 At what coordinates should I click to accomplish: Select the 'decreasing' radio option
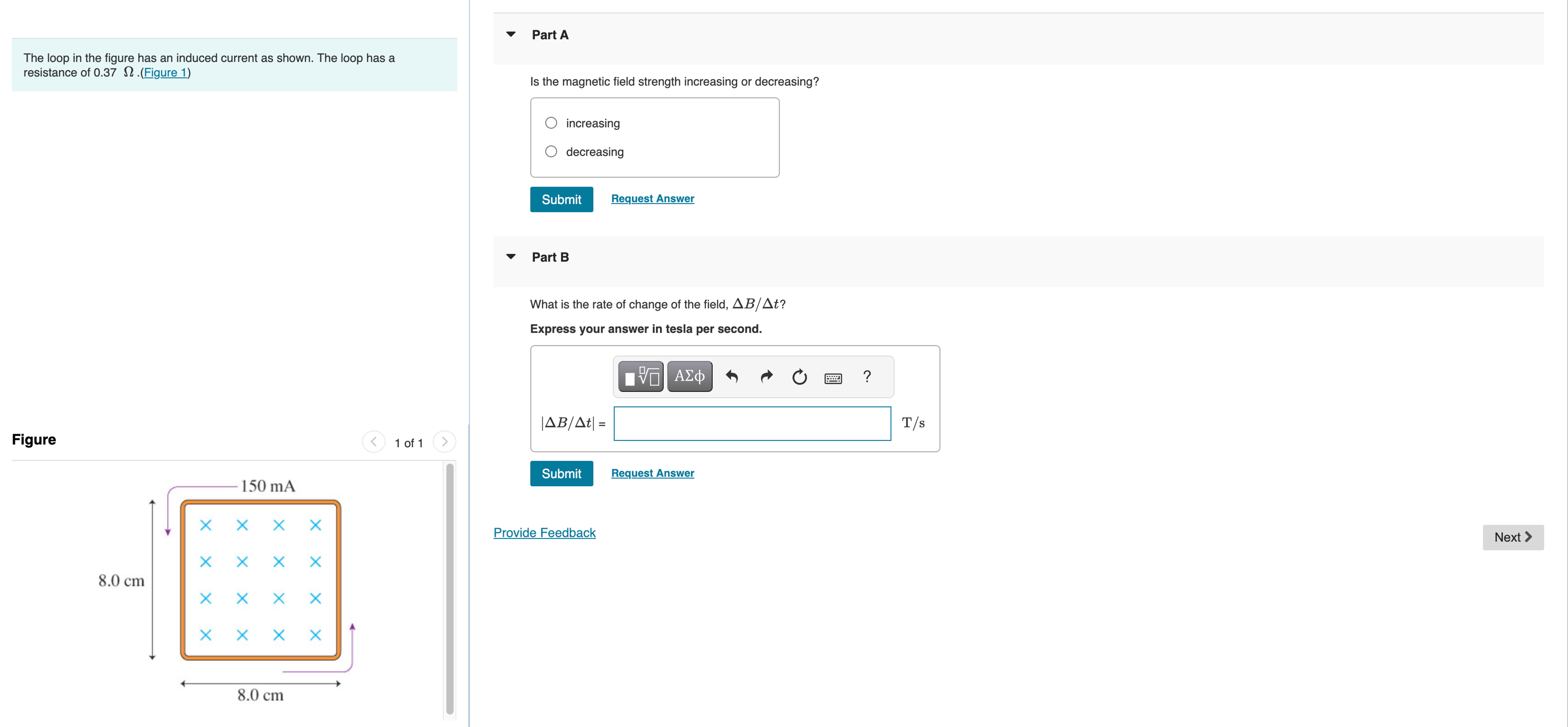[x=551, y=152]
